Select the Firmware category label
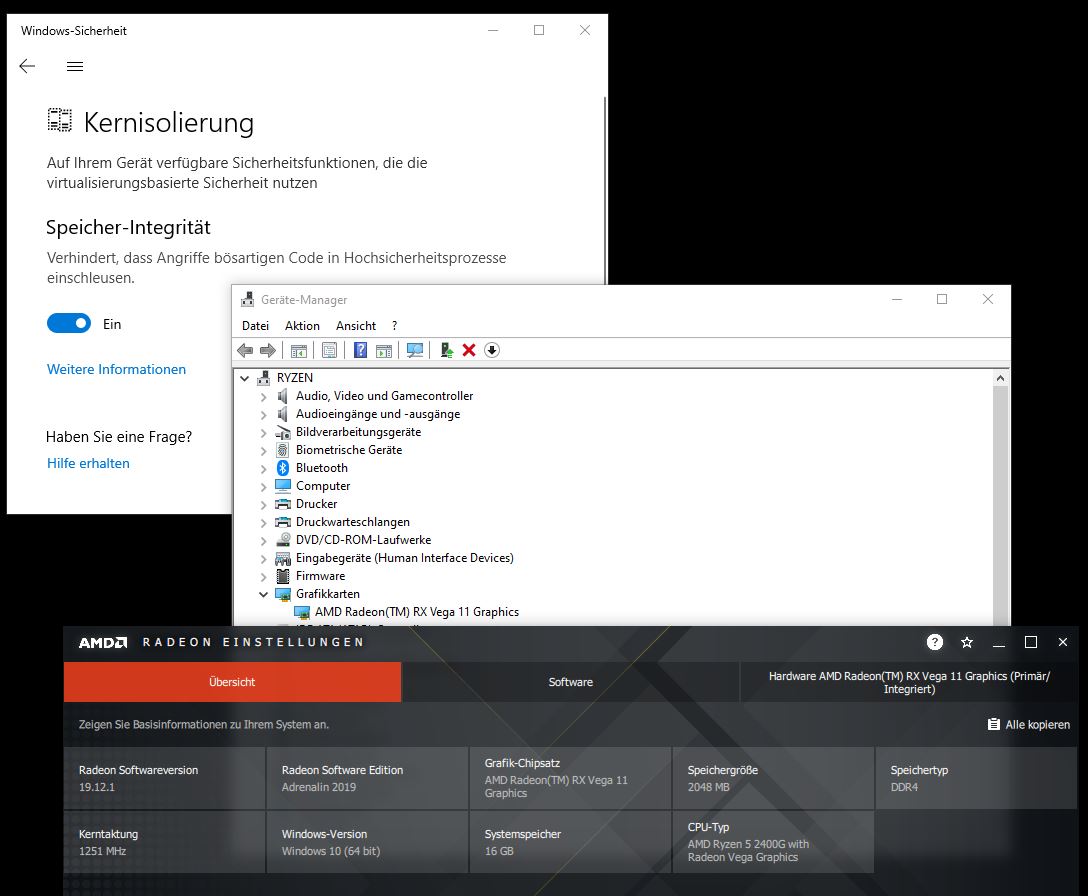 coord(320,576)
